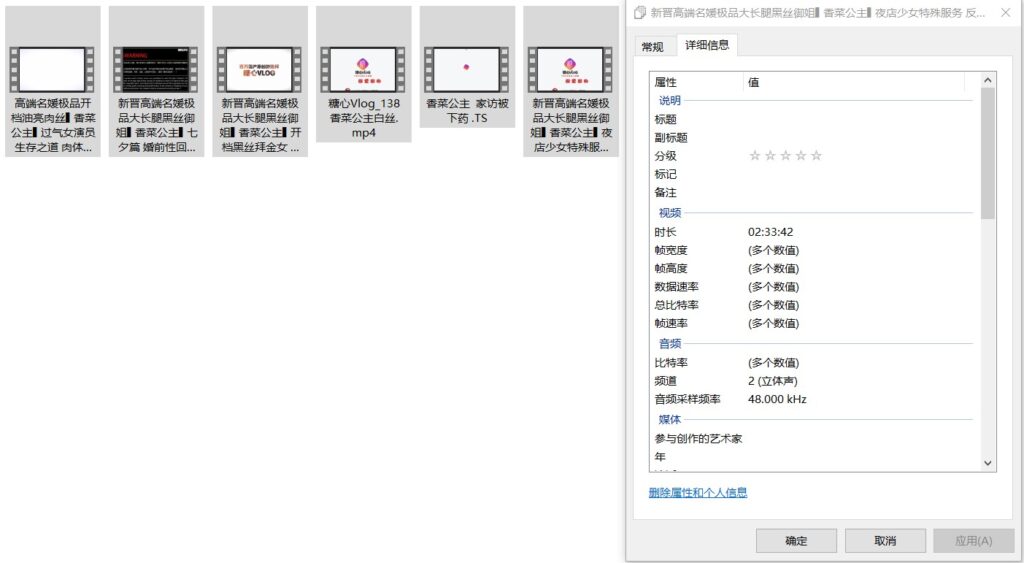Image resolution: width=1024 pixels, height=563 pixels.
Task: Click the scroll down arrow in the properties list
Action: [988, 463]
